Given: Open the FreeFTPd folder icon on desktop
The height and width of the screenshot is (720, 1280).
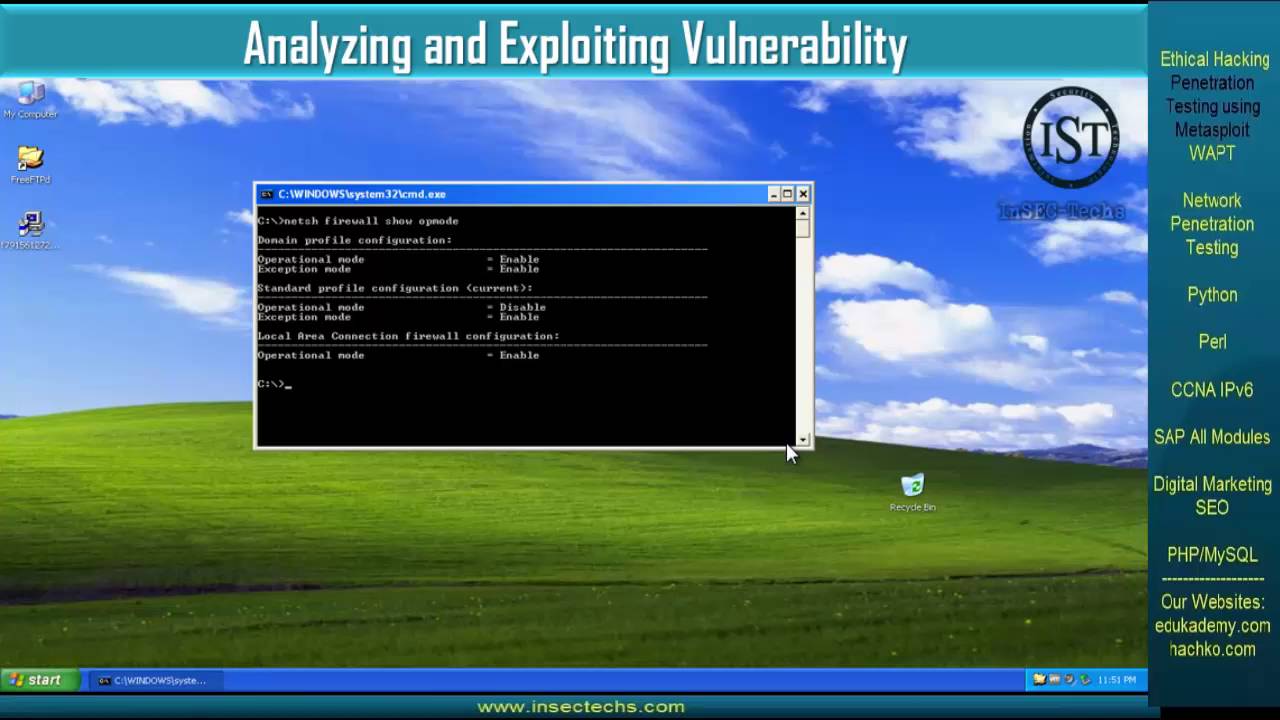Looking at the screenshot, I should 31,165.
